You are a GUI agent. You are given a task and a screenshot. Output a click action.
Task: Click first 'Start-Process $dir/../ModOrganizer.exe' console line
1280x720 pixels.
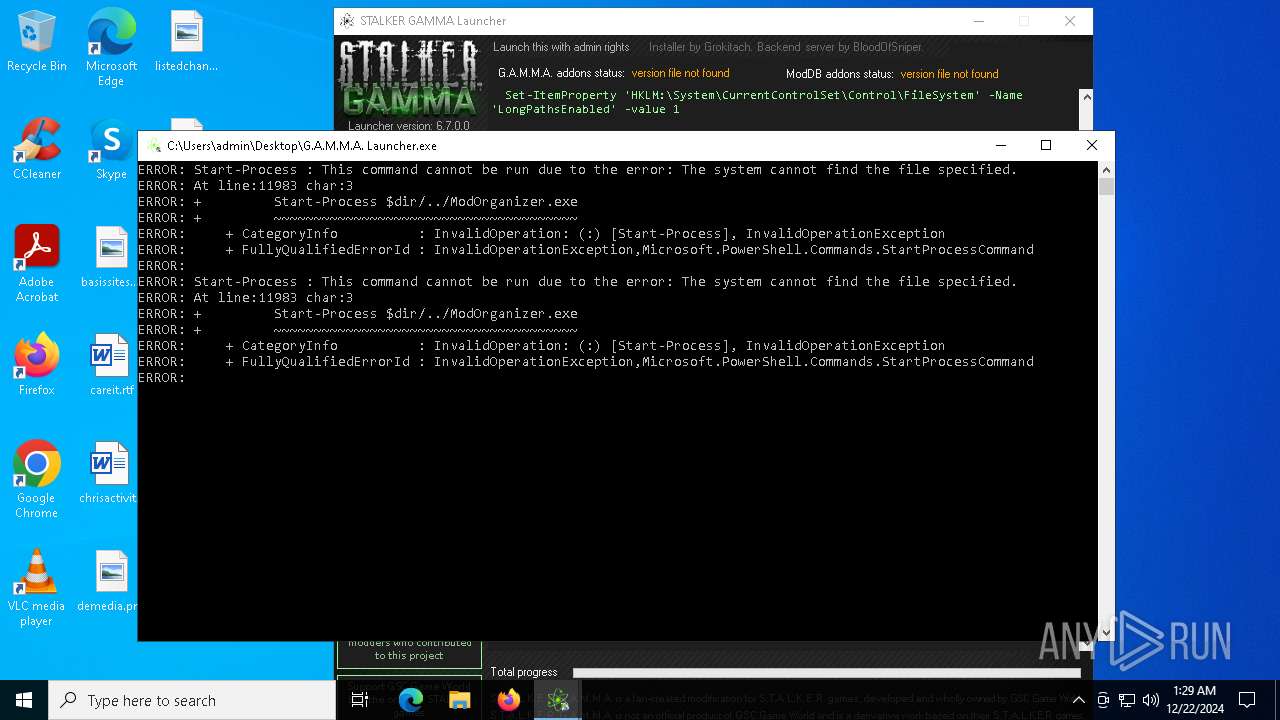pos(425,202)
